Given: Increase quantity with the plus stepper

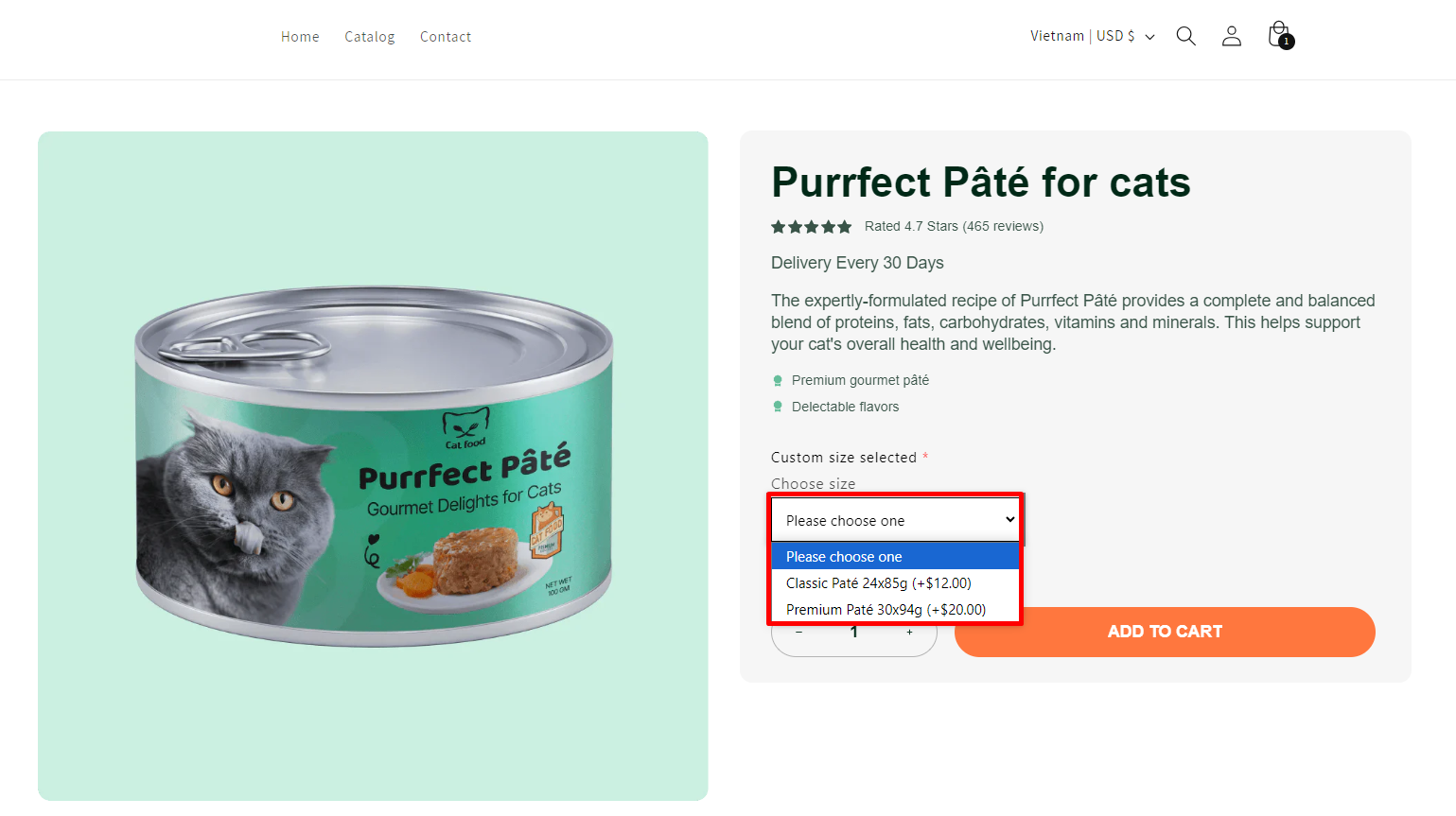Looking at the screenshot, I should (908, 632).
